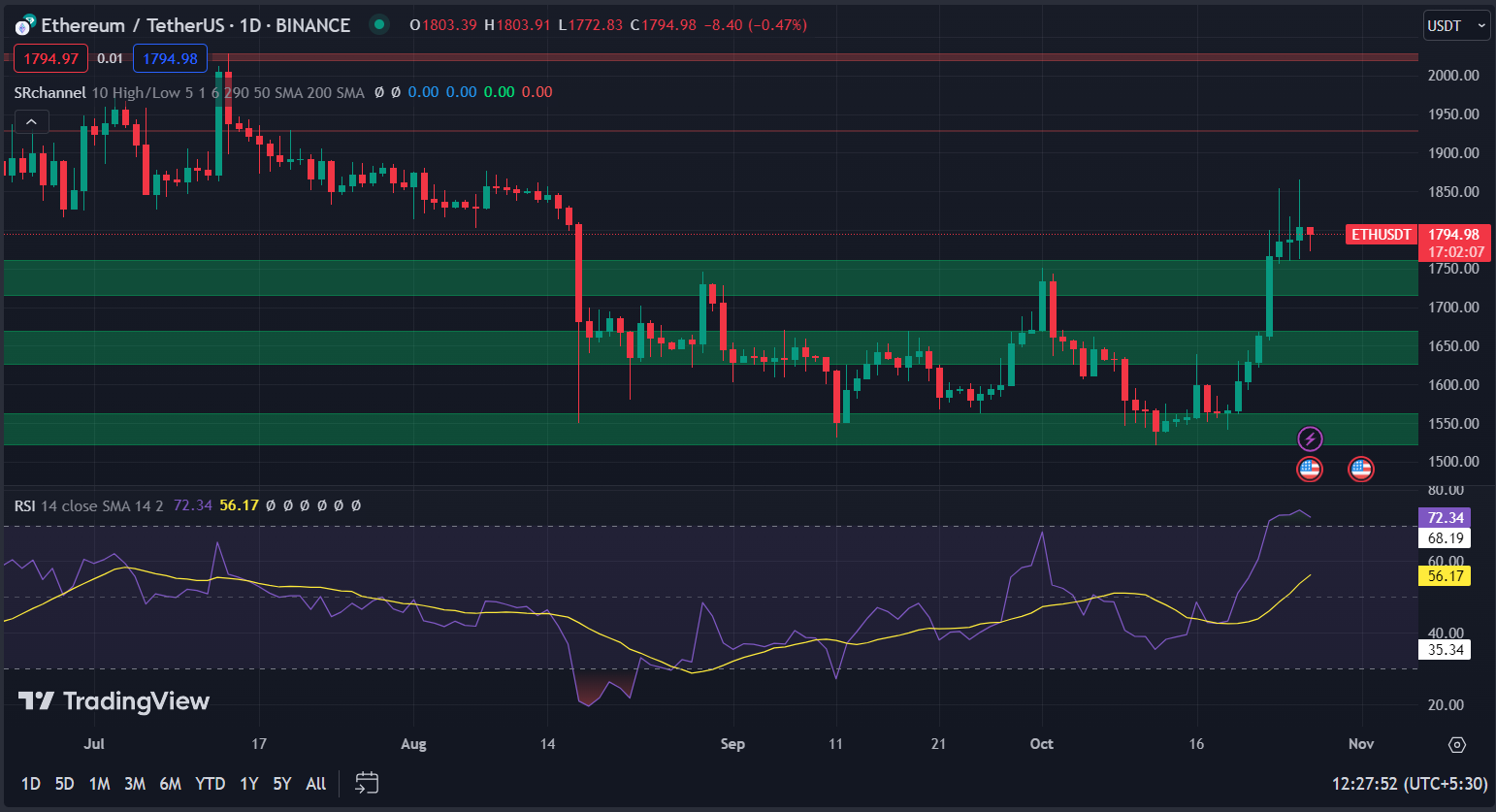
Task: Click the Jul label on the time axis
Action: (x=94, y=744)
